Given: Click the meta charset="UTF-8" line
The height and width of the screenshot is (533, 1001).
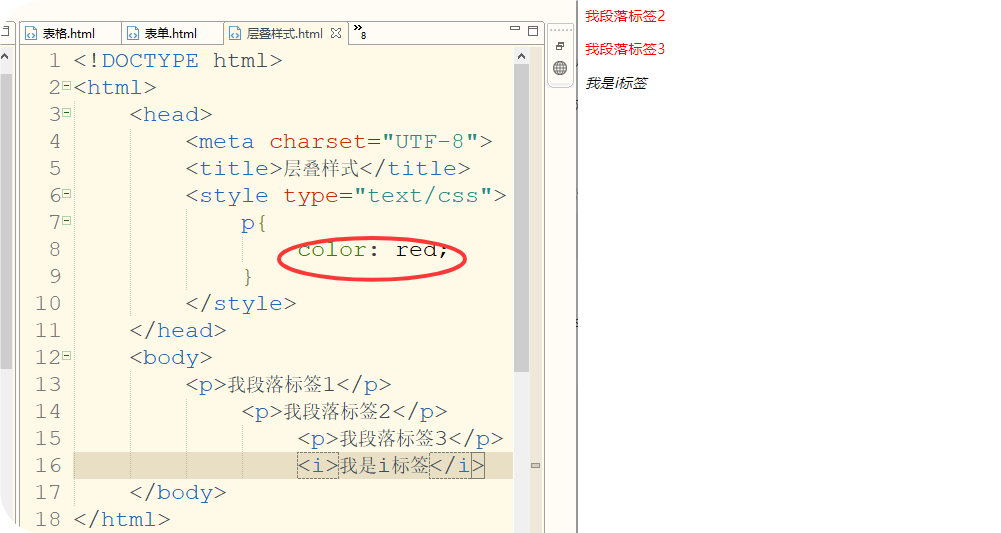Looking at the screenshot, I should pos(339,141).
